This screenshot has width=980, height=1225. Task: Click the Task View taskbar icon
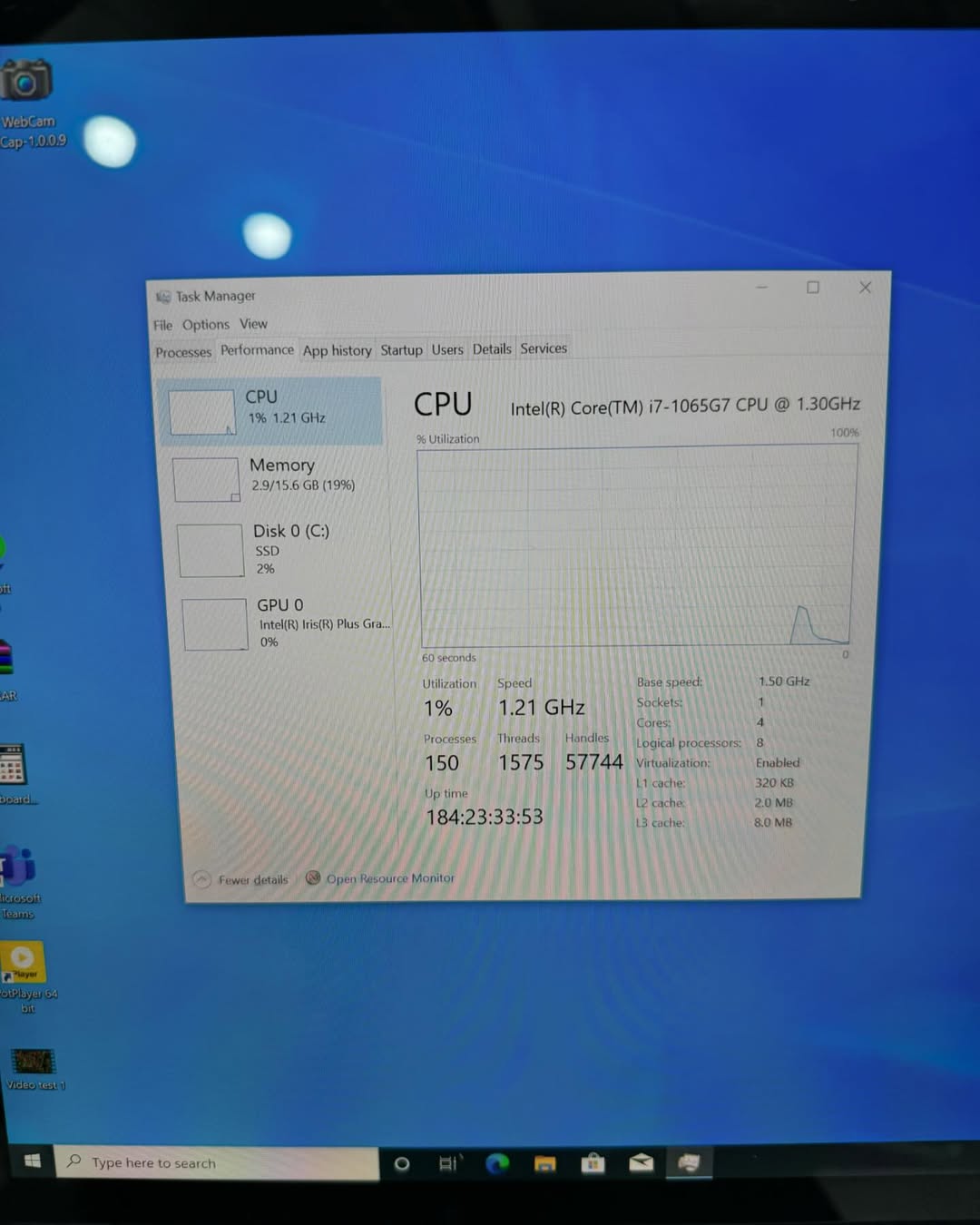449,1163
